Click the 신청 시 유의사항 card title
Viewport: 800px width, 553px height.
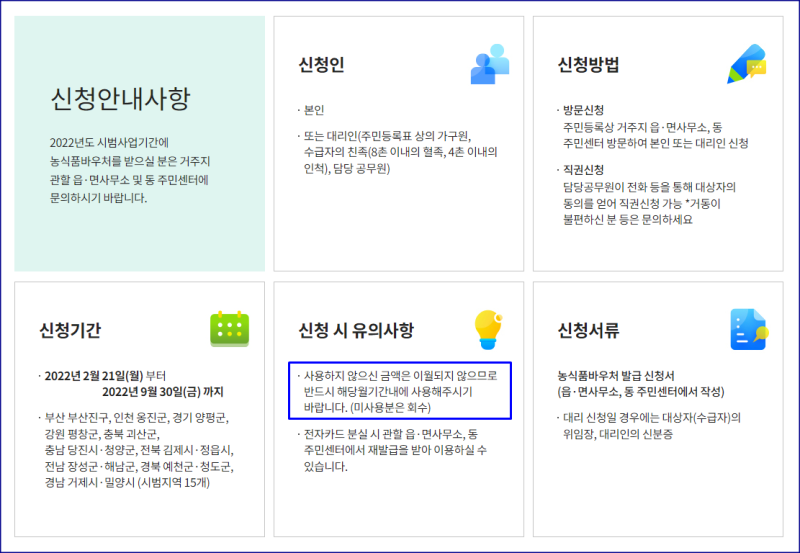click(x=356, y=330)
